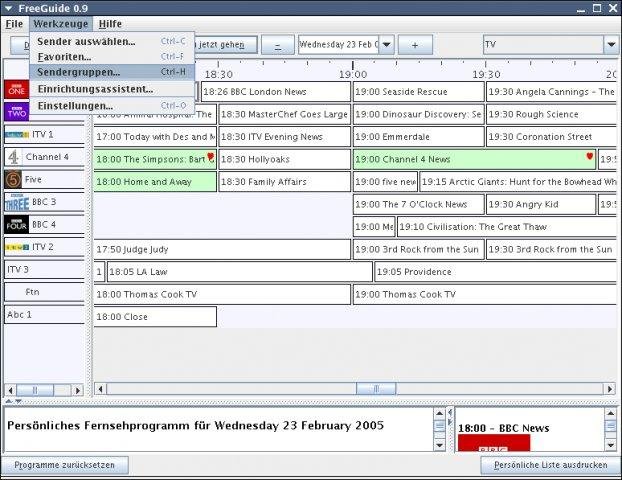Open the TV channel group dropdown
622x480 pixels.
pos(611,44)
